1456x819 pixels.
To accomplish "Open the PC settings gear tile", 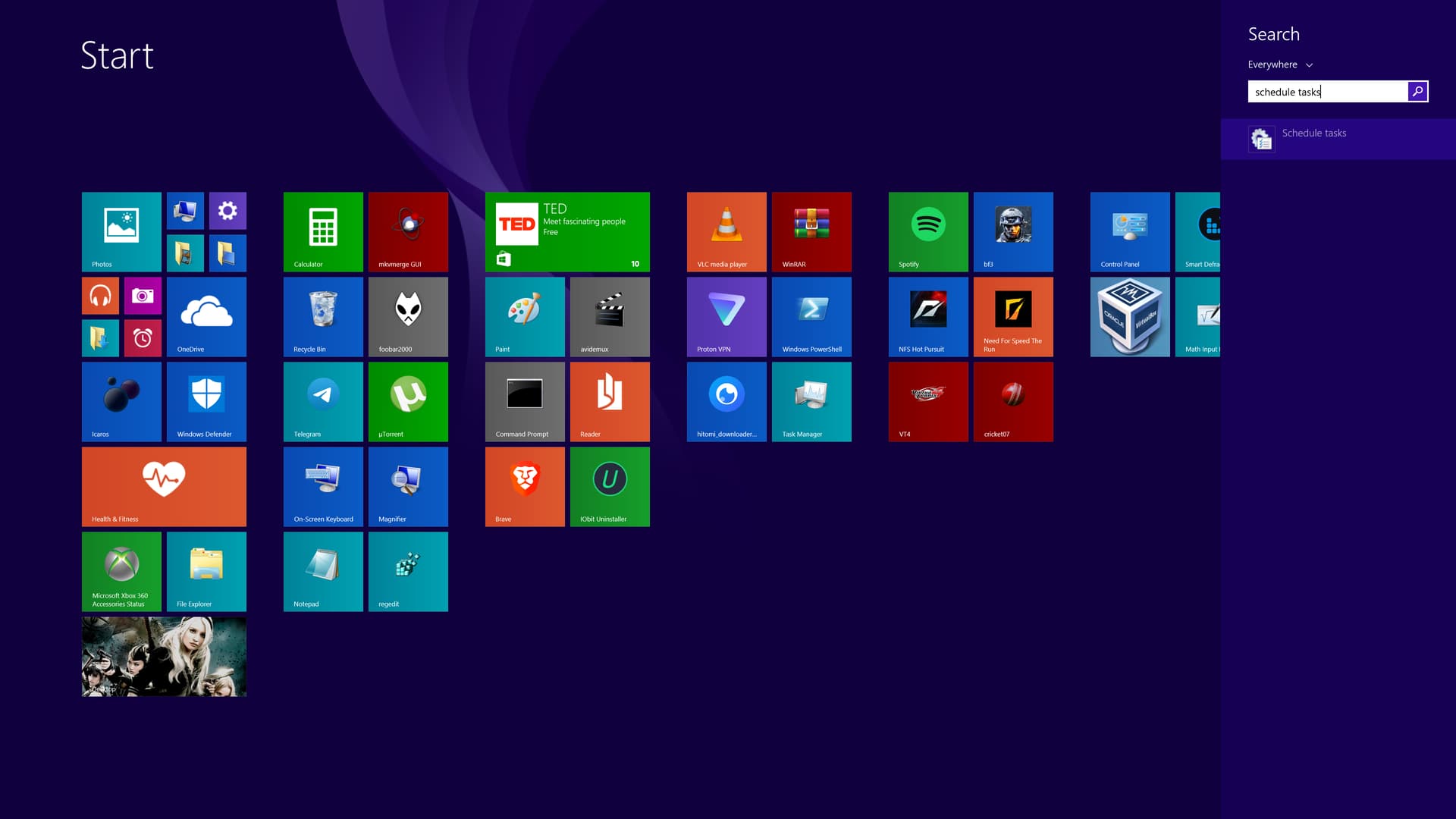I will 227,210.
